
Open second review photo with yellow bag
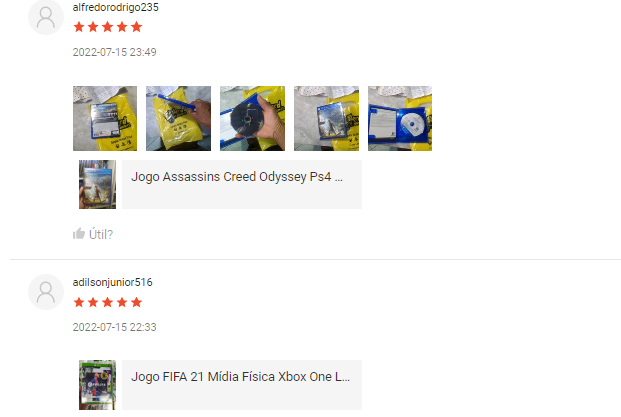pyautogui.click(x=179, y=118)
